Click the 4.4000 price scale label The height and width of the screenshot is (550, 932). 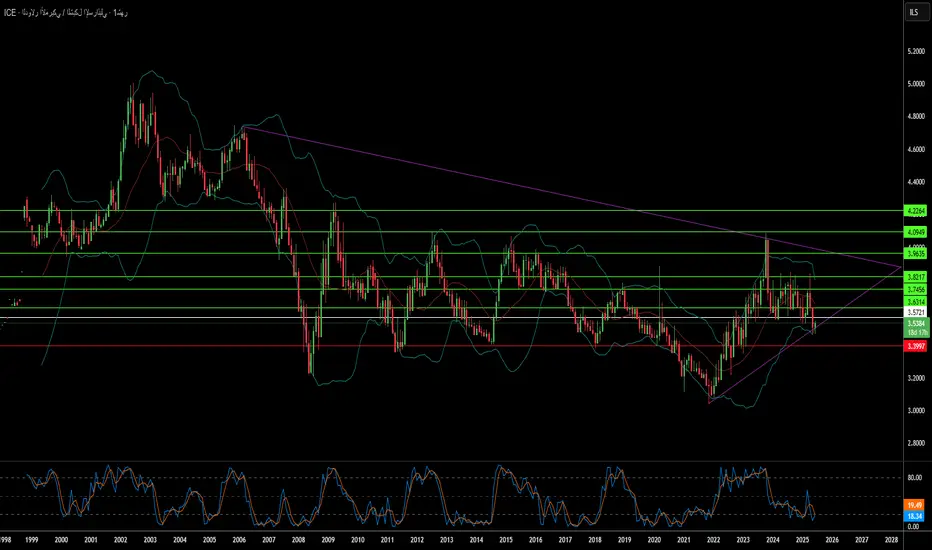pos(916,182)
